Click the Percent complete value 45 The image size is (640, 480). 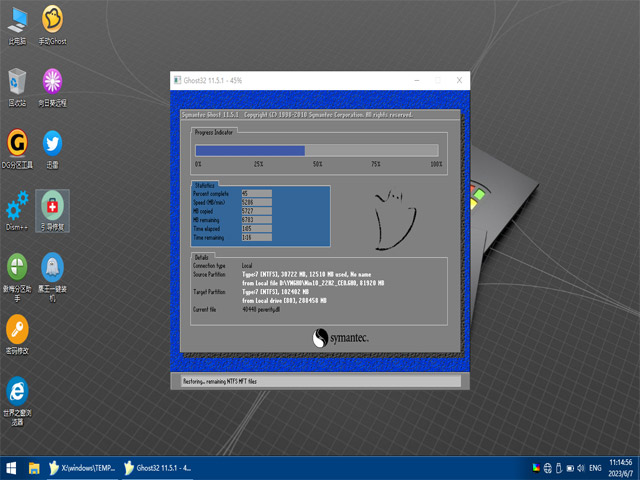click(256, 193)
